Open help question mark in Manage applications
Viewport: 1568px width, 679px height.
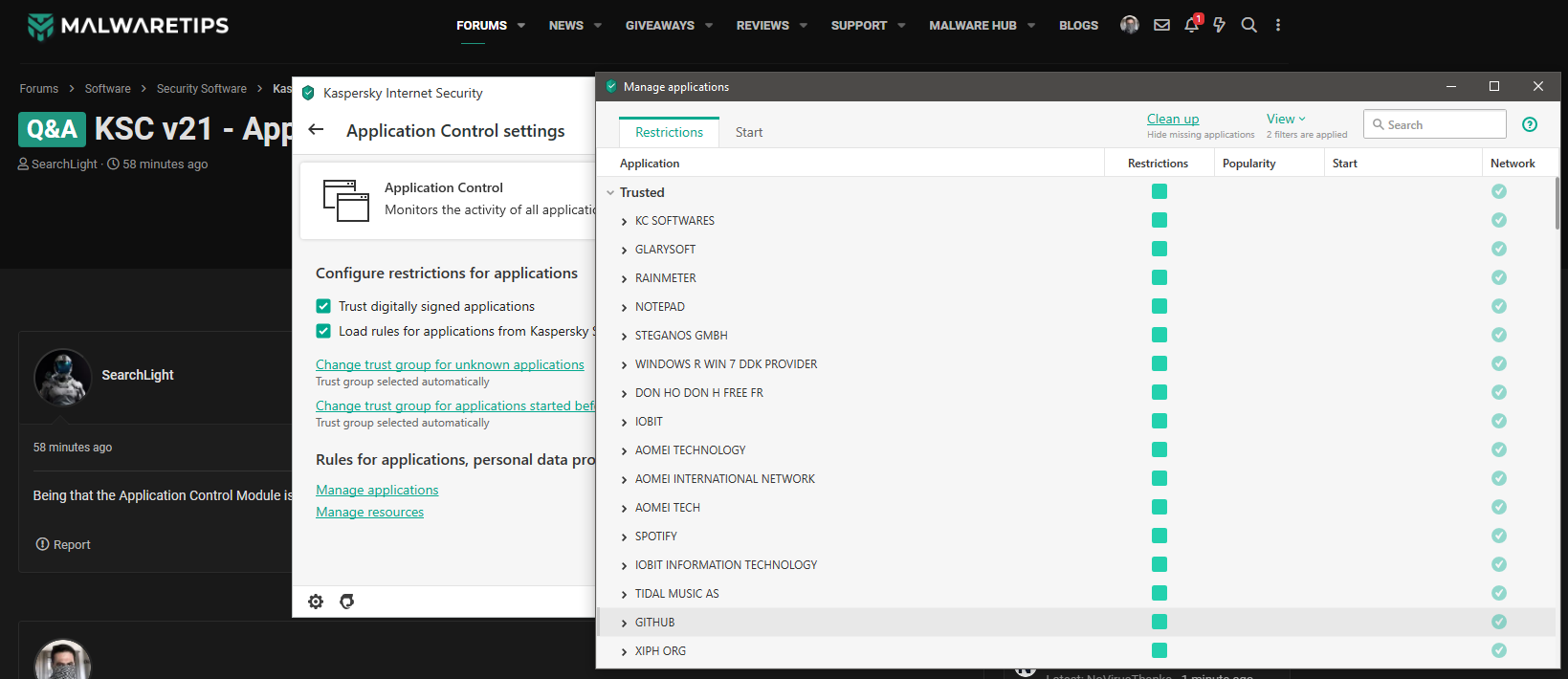pyautogui.click(x=1530, y=124)
